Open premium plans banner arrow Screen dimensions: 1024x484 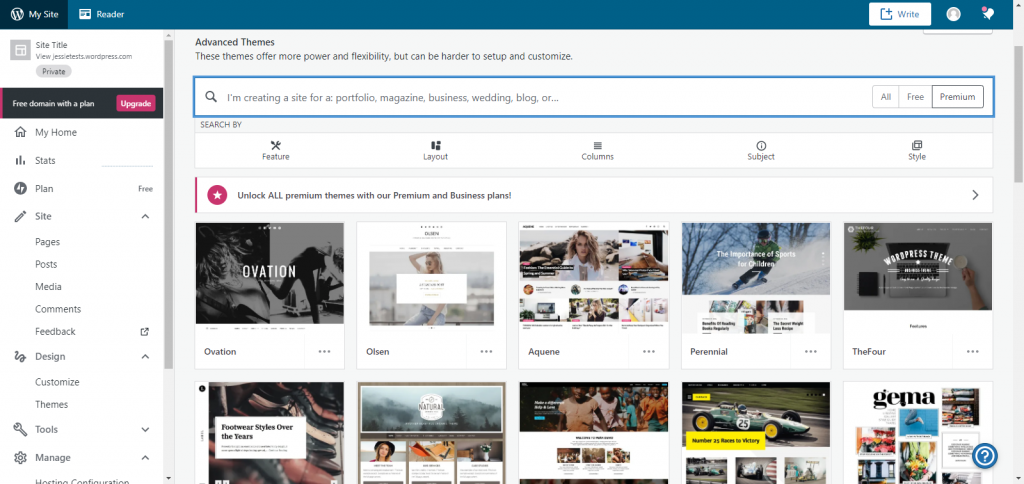tap(975, 195)
